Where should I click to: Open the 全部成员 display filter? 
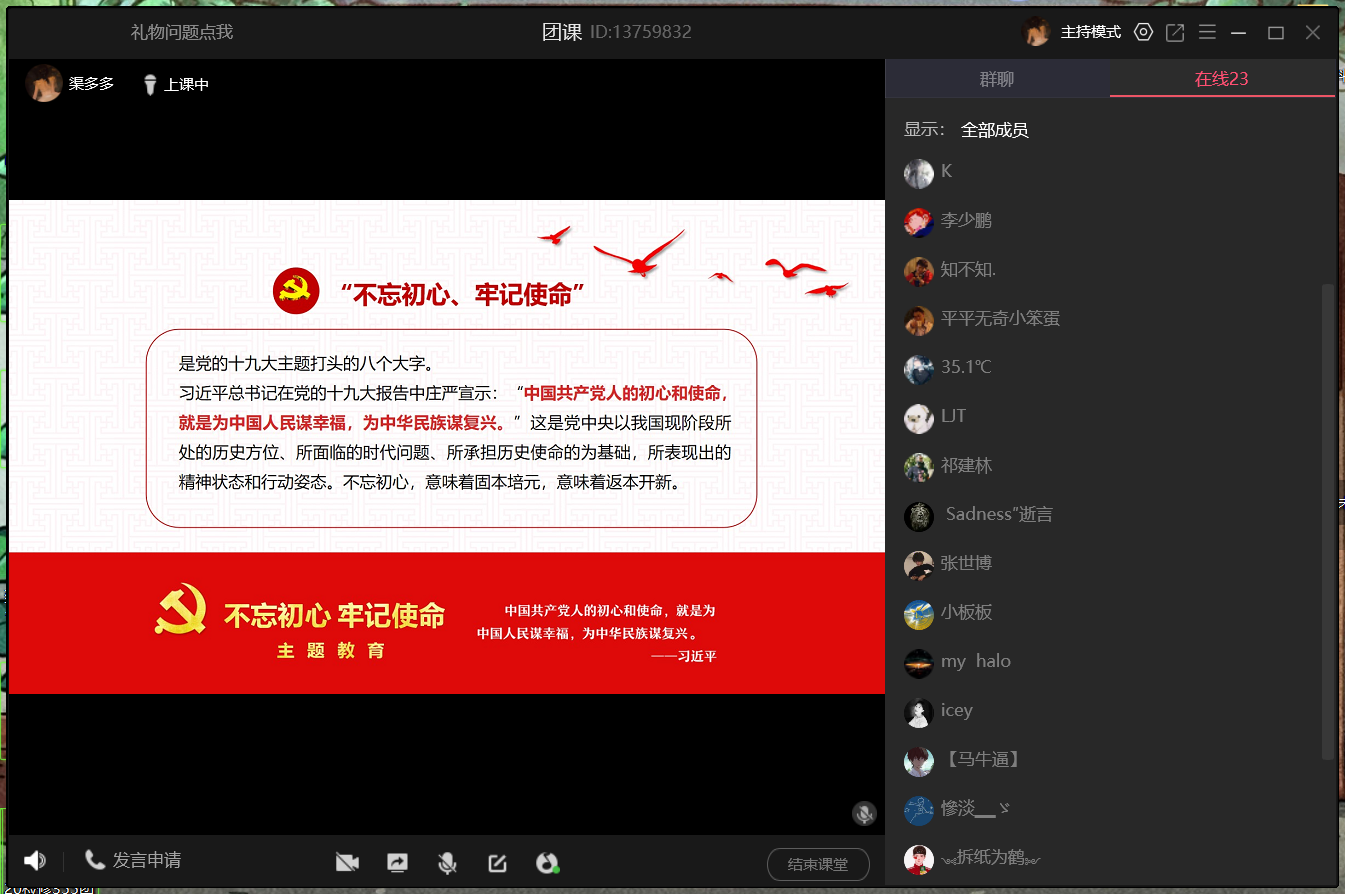coord(994,130)
